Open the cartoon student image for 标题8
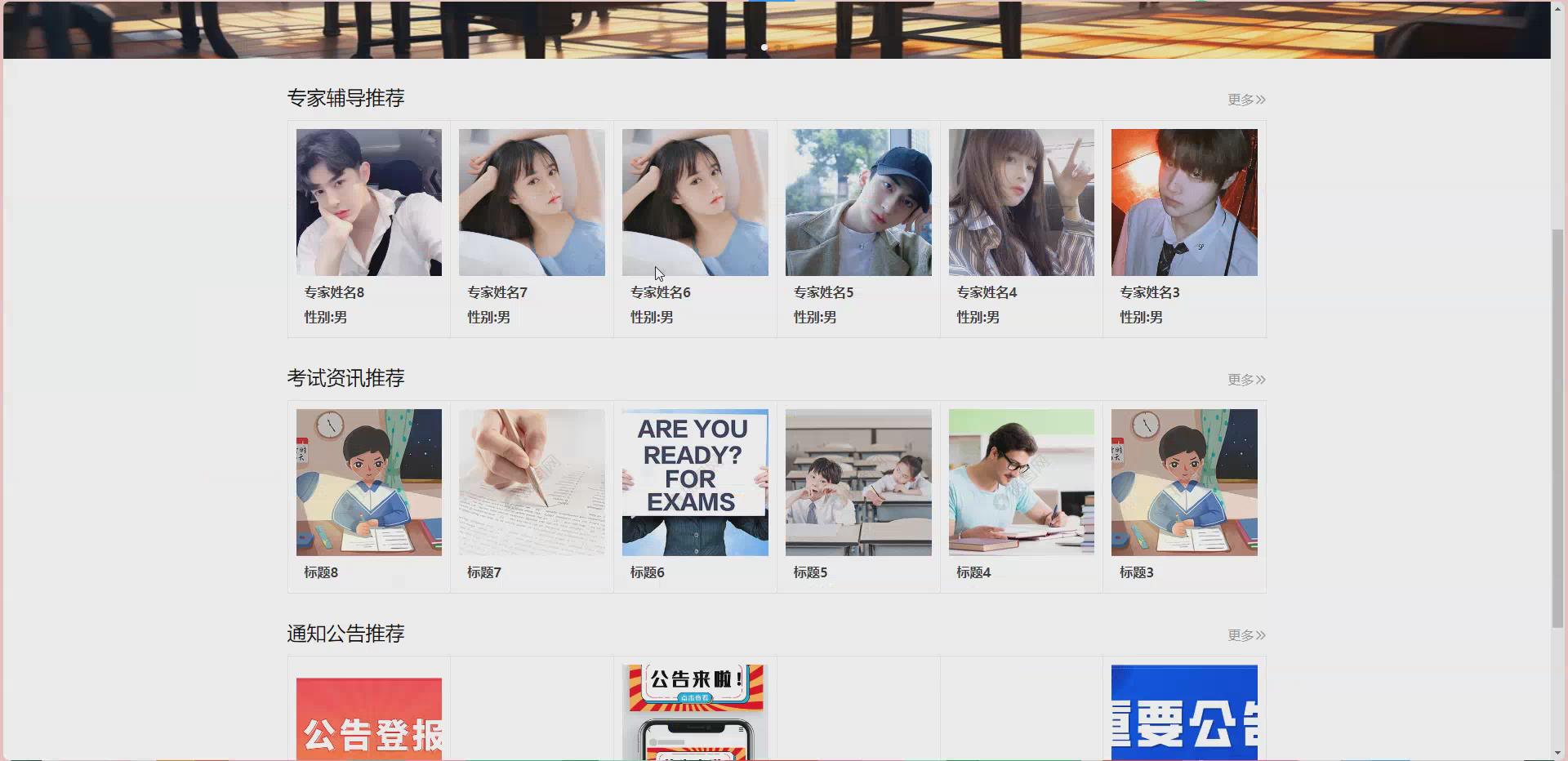The width and height of the screenshot is (1568, 761). (x=369, y=483)
